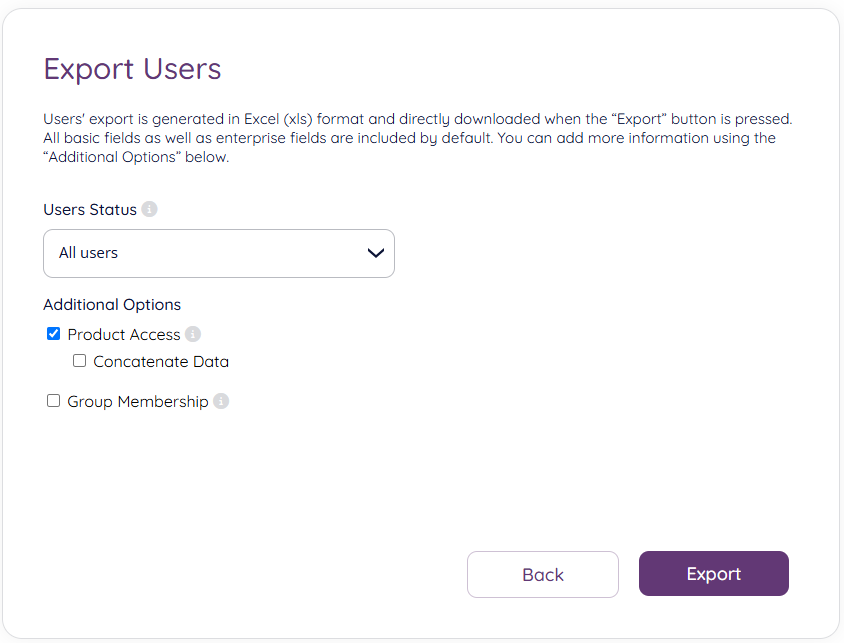Click the info icon beside Group Membership

[220, 400]
